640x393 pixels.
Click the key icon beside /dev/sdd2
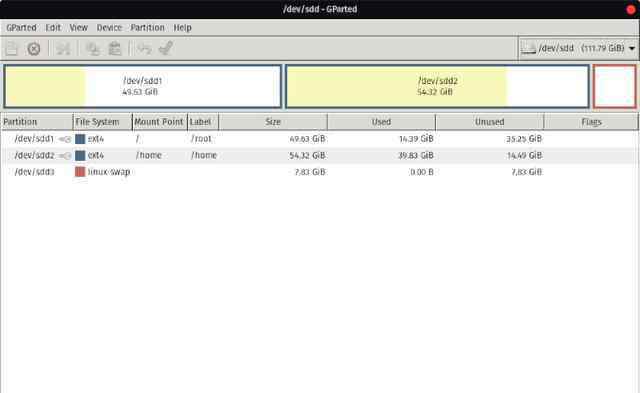(x=65, y=156)
